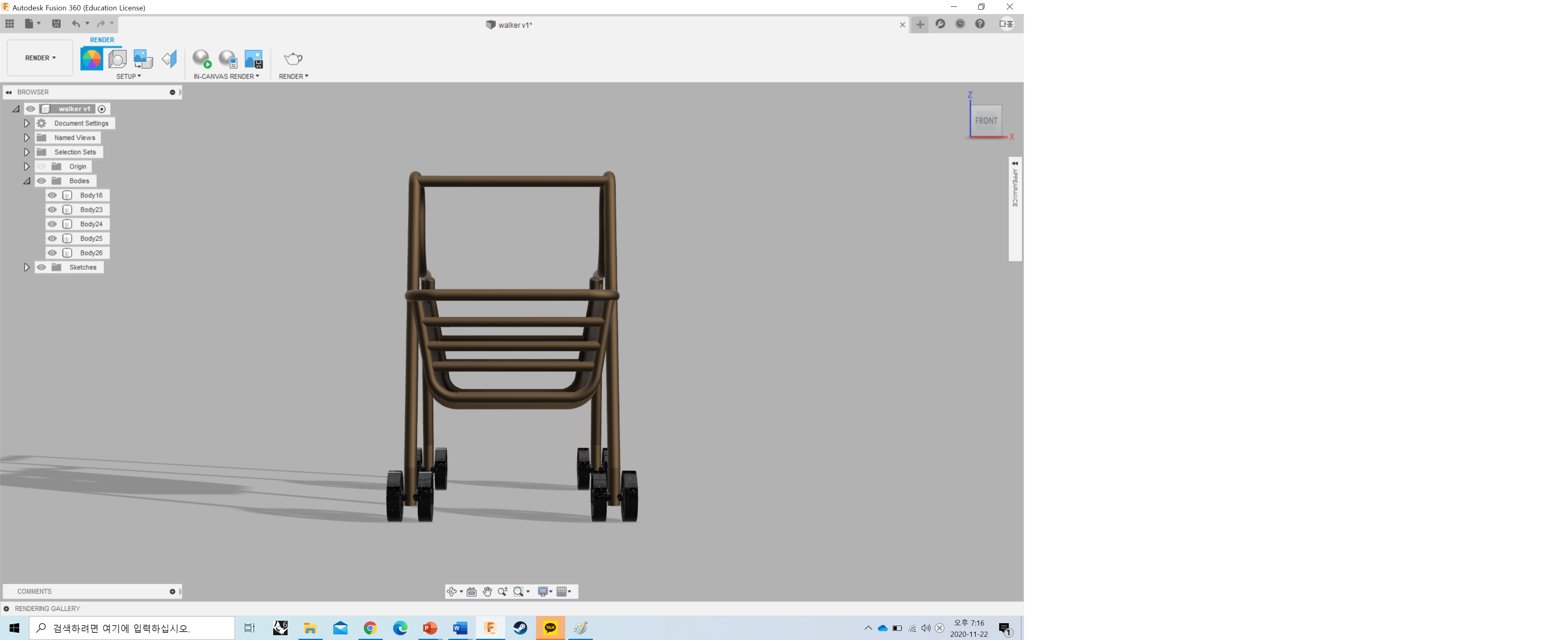Open the RENDER workspace dropdown

point(40,58)
